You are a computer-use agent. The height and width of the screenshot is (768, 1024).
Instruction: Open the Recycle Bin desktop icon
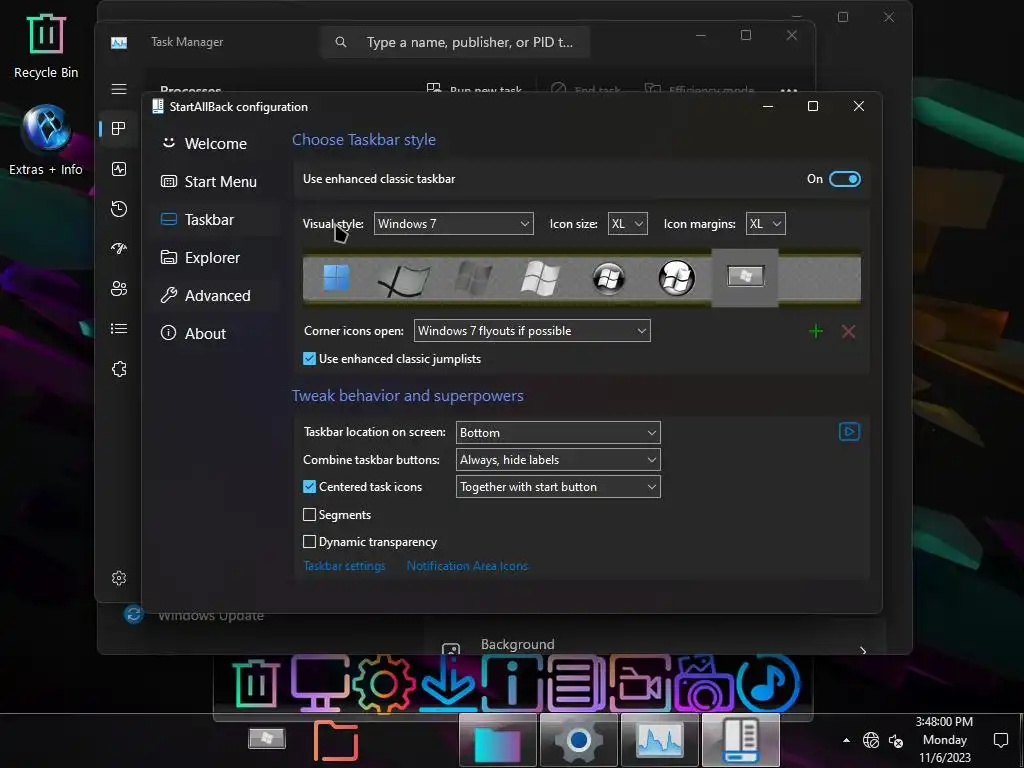[46, 47]
